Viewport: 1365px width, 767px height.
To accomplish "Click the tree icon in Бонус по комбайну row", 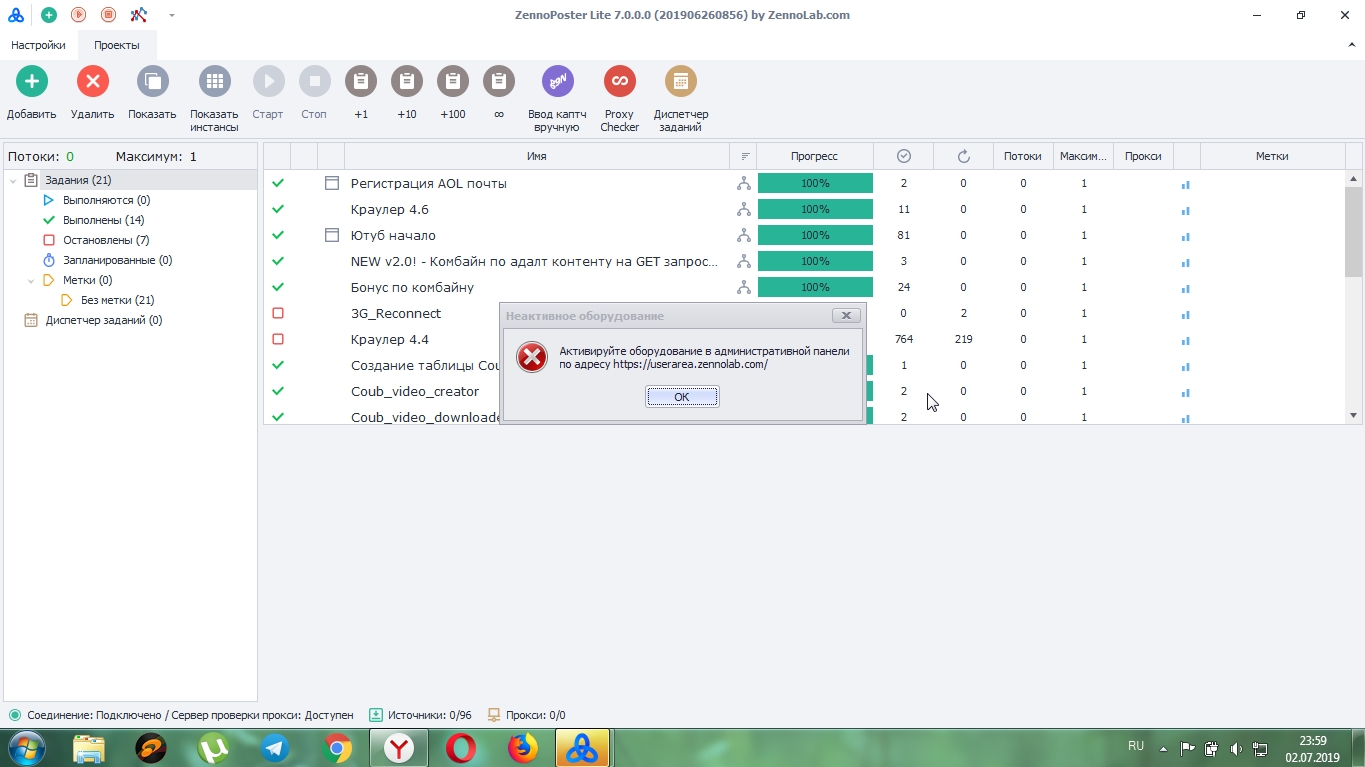I will (x=744, y=287).
